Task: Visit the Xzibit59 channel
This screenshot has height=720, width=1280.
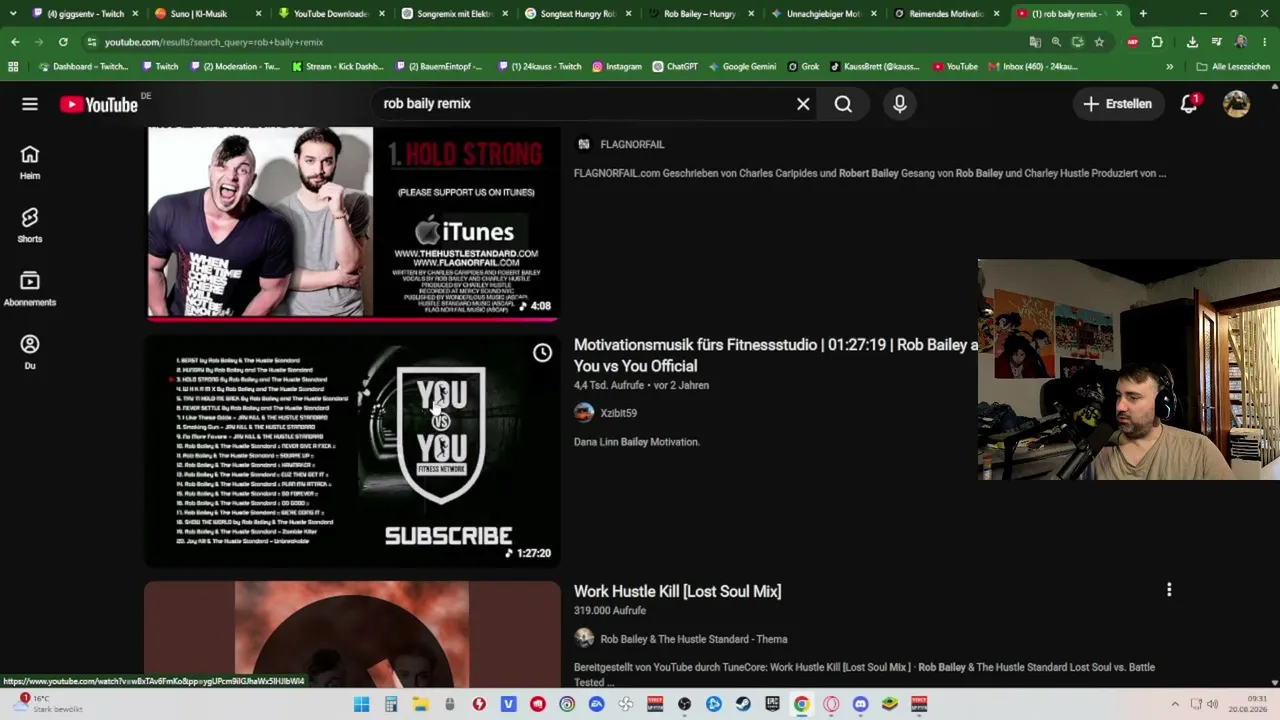Action: (x=618, y=413)
